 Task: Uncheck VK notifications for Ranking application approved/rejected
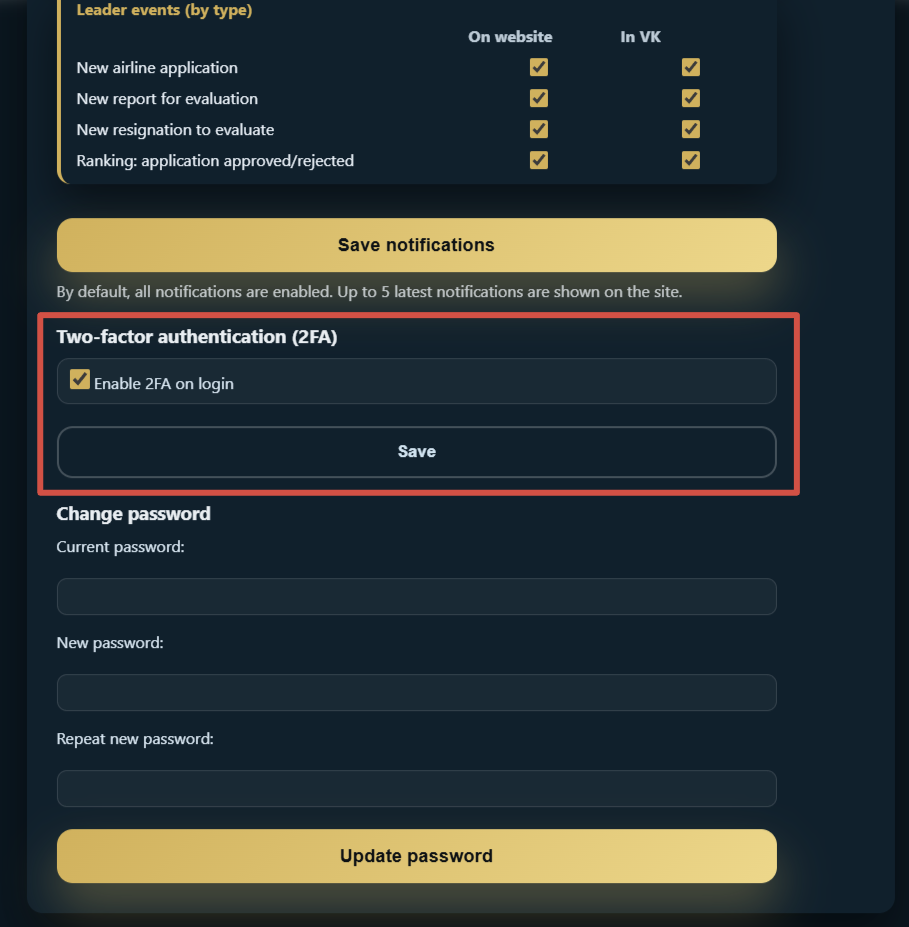tap(690, 160)
